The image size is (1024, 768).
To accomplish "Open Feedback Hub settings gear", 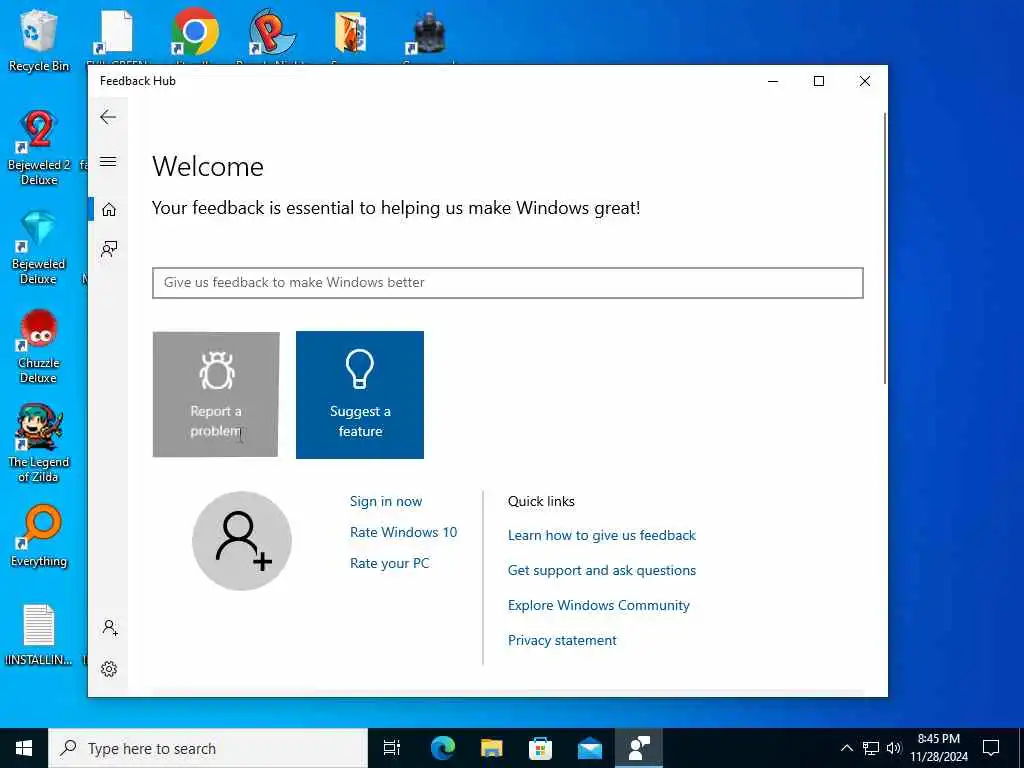I will [109, 669].
